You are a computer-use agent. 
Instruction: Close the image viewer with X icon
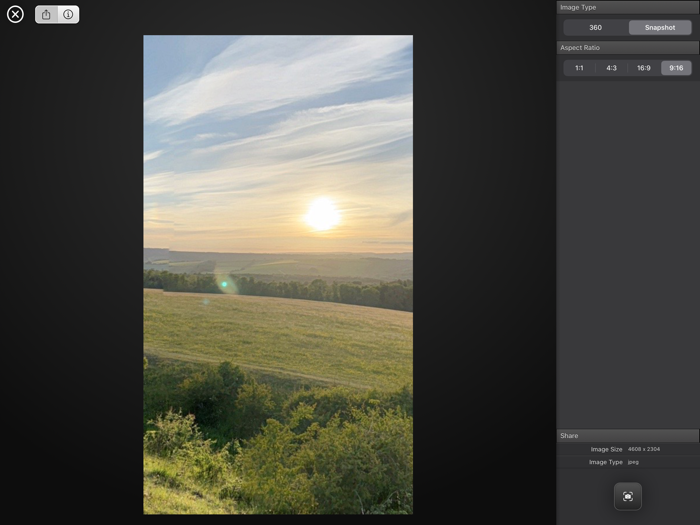click(x=15, y=14)
